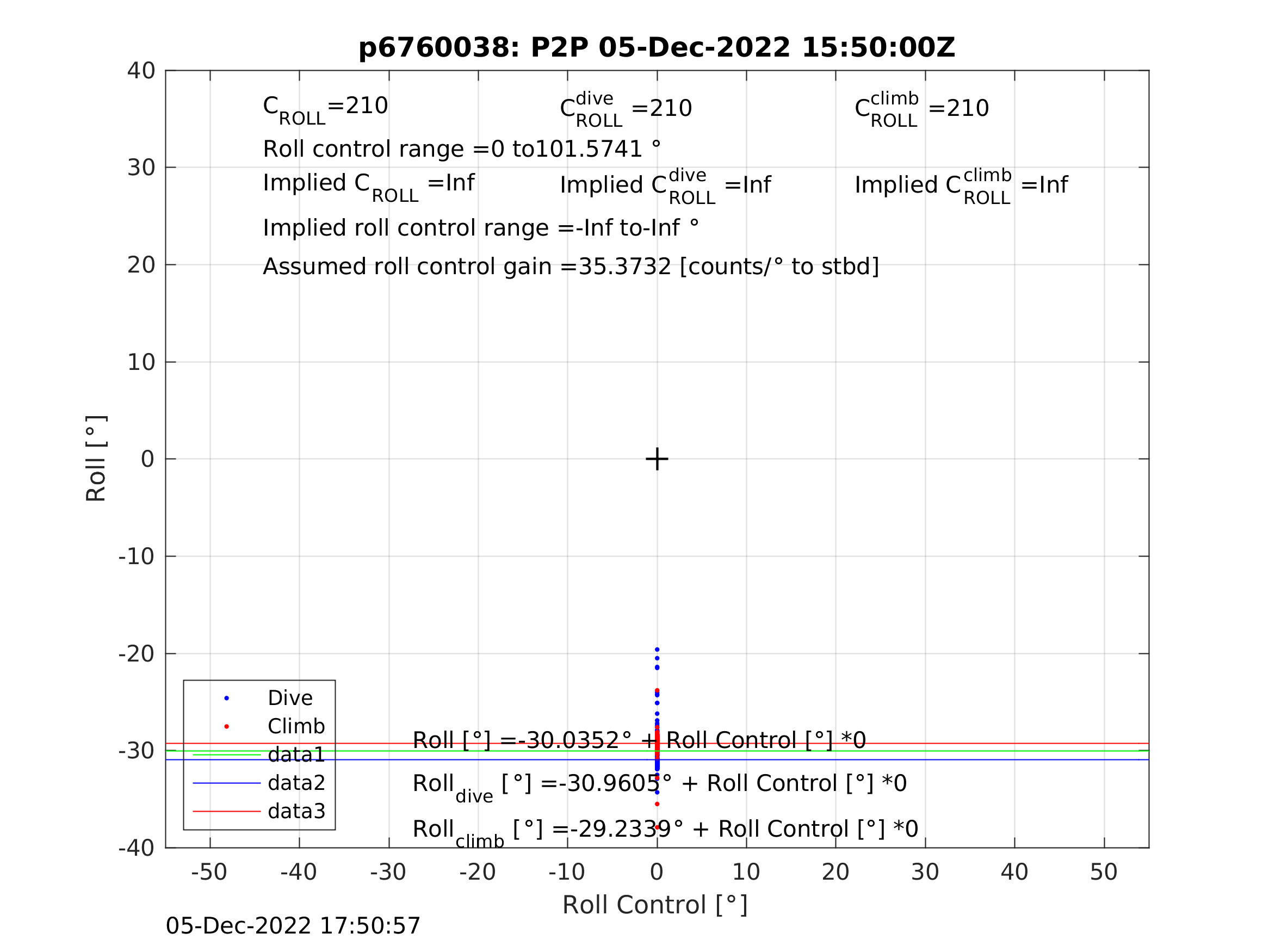Click the C ROLL climb =210 annotation
The image size is (1269, 952).
pyautogui.click(x=922, y=109)
